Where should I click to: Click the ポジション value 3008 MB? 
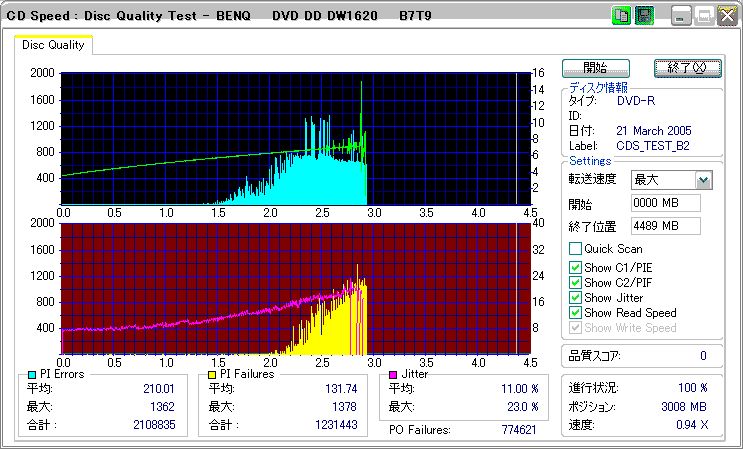pyautogui.click(x=684, y=407)
